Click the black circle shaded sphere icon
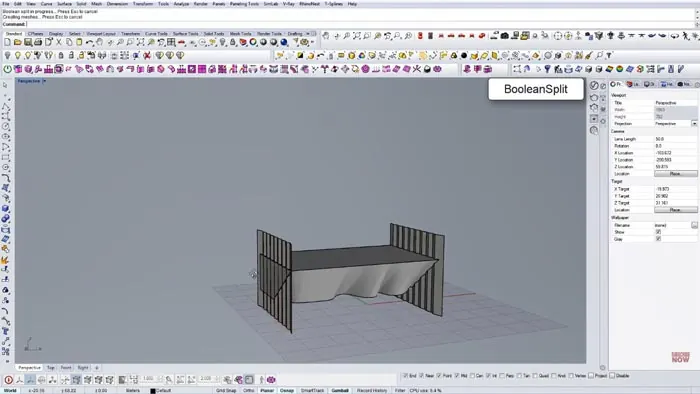Viewport: 700px width, 394px height. 464,55
